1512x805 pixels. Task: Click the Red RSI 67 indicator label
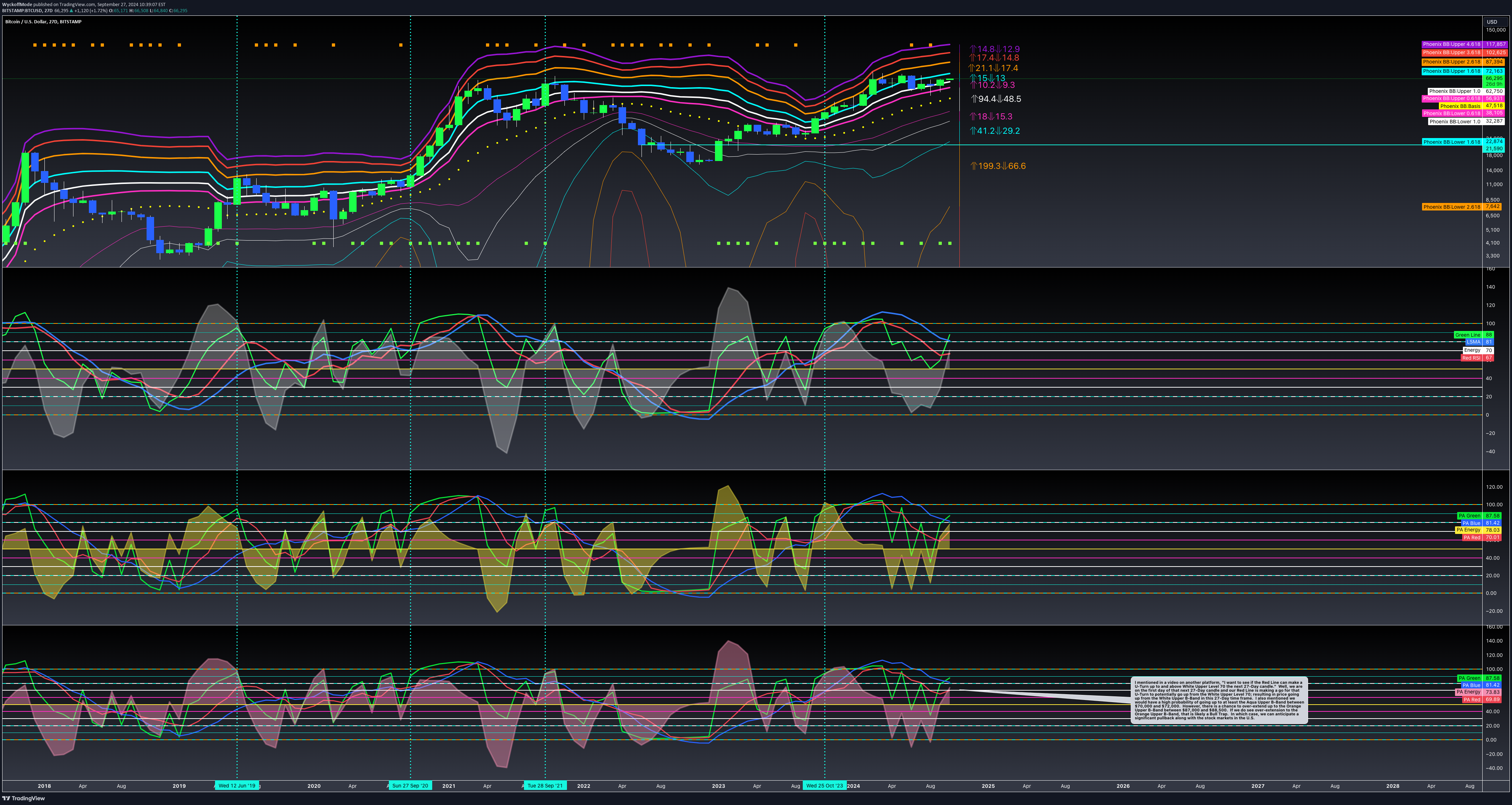click(x=1477, y=357)
